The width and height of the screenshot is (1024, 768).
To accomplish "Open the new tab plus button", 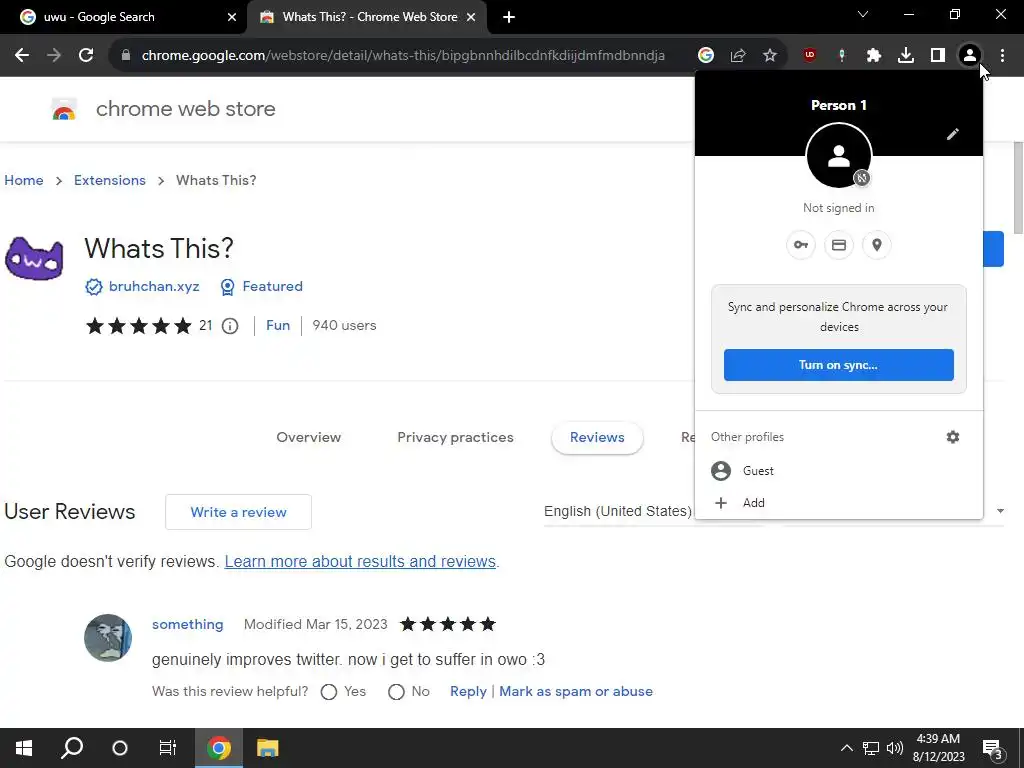I will (509, 17).
